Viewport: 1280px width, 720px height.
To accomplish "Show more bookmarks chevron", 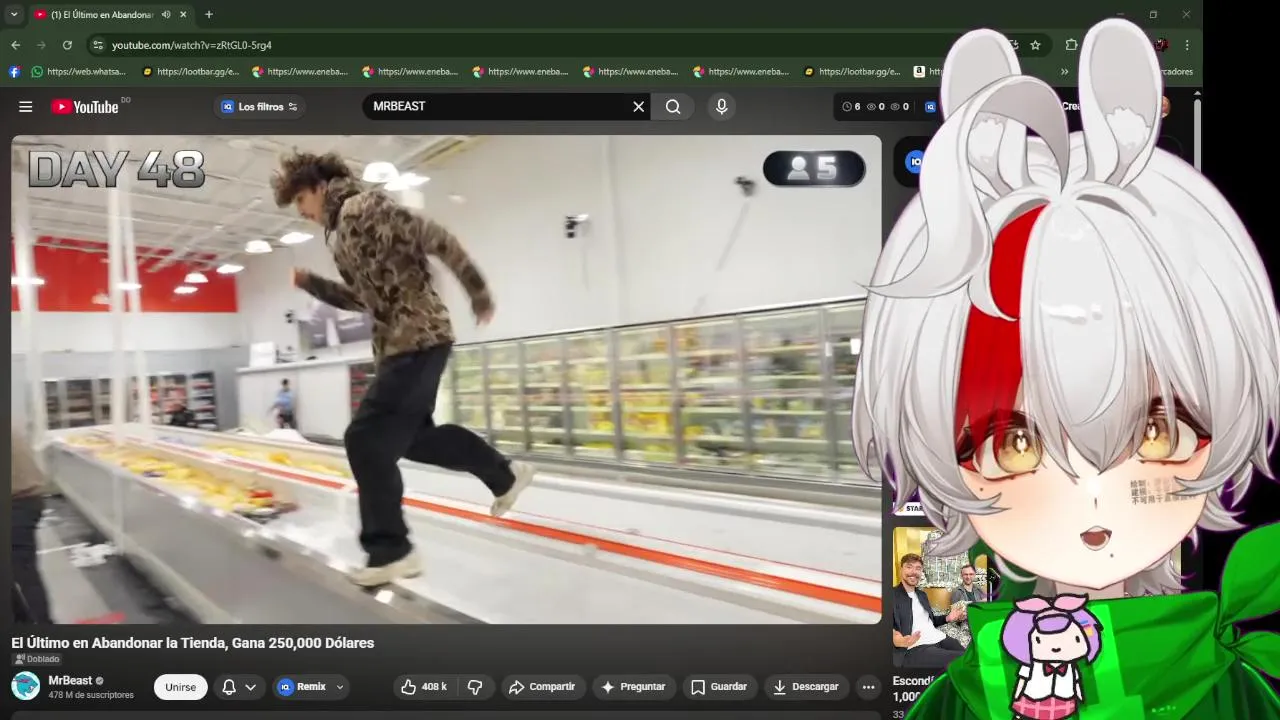I will pyautogui.click(x=1064, y=72).
